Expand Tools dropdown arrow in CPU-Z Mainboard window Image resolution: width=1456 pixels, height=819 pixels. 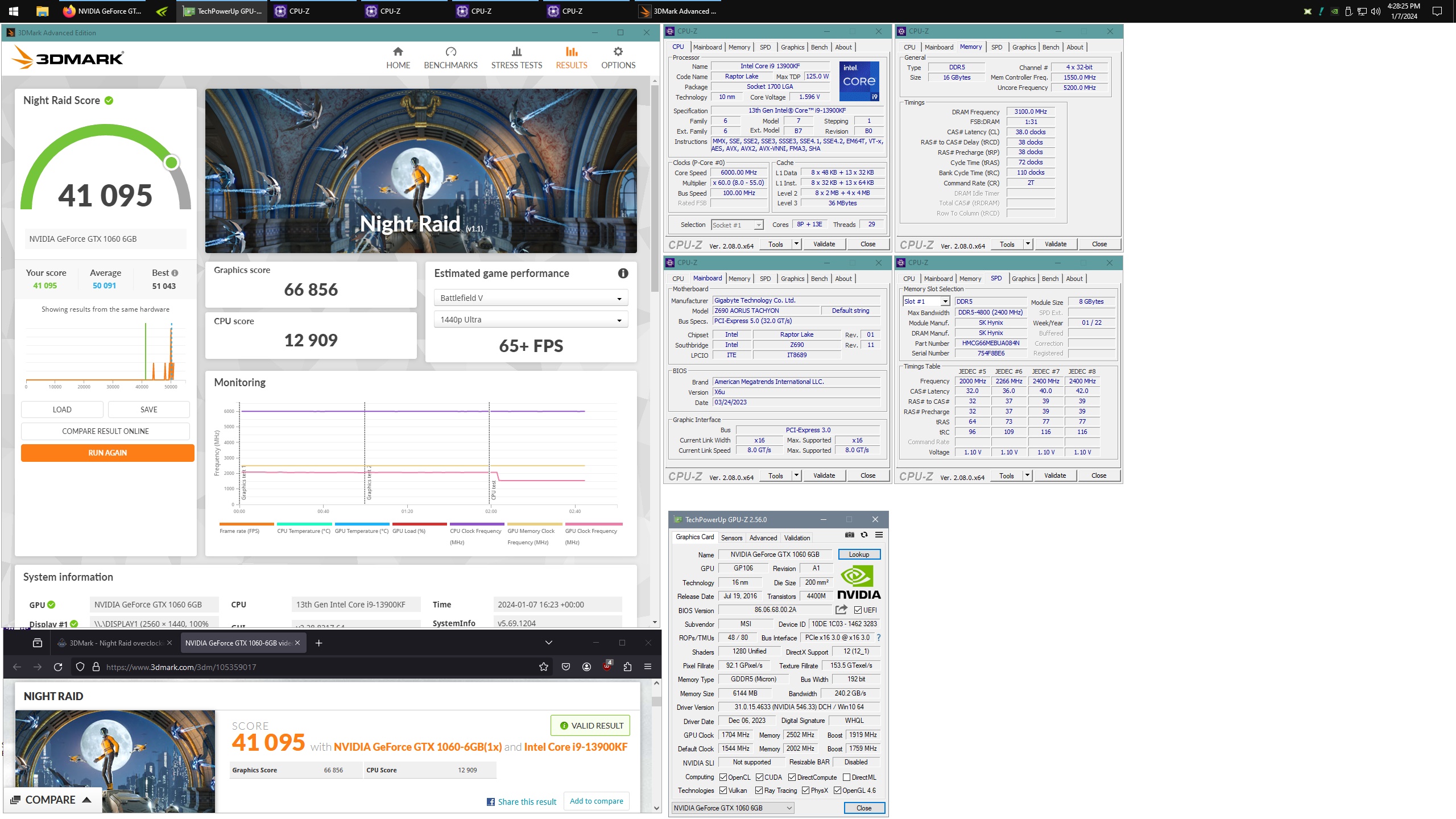click(796, 475)
